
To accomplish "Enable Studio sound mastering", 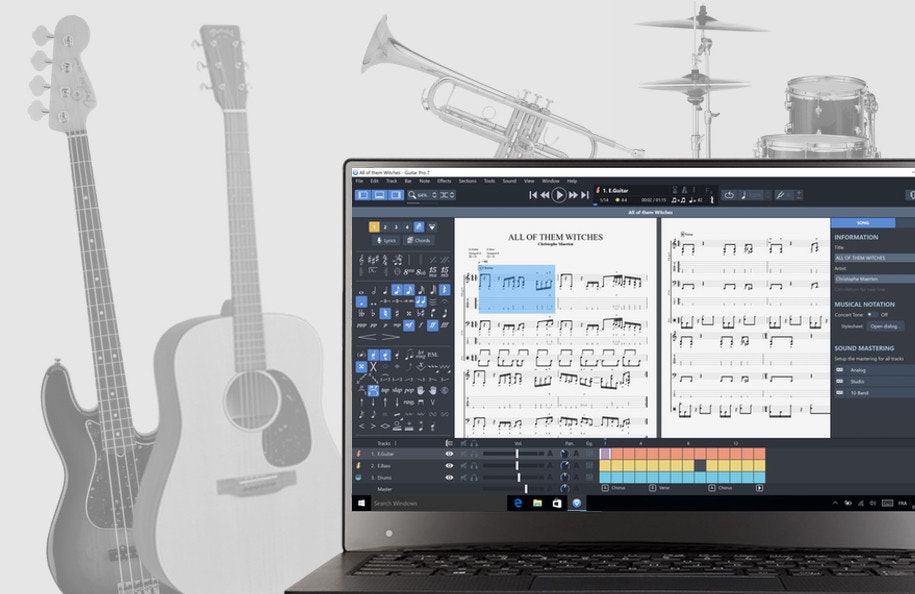I will 840,381.
